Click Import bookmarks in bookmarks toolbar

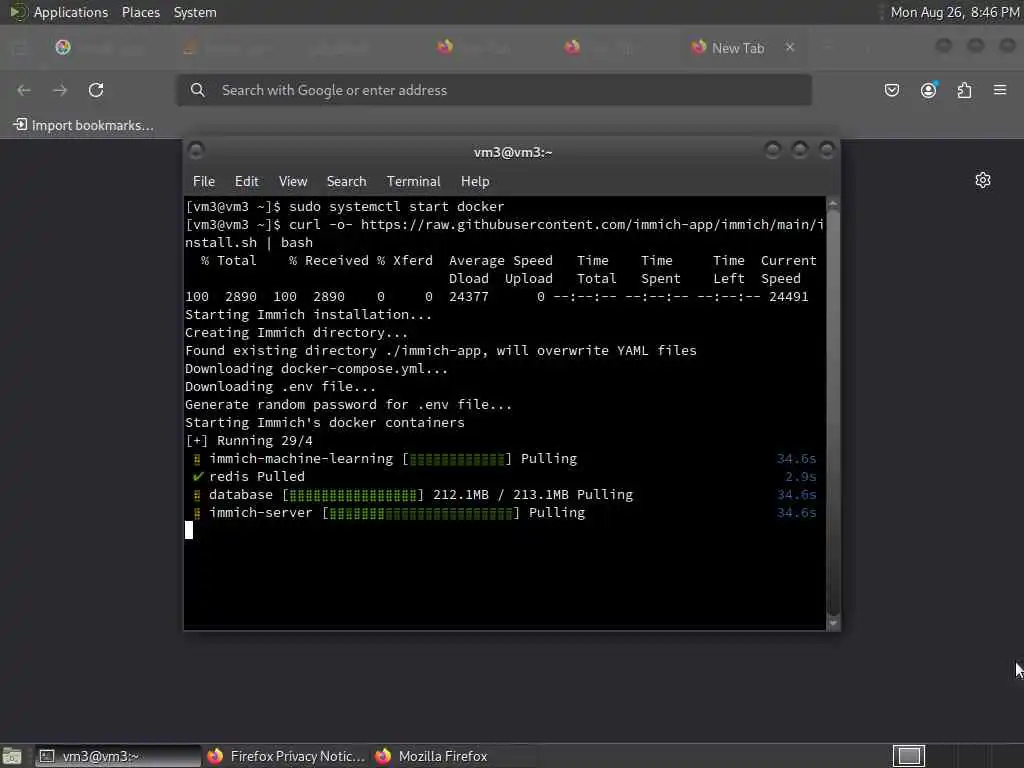84,125
